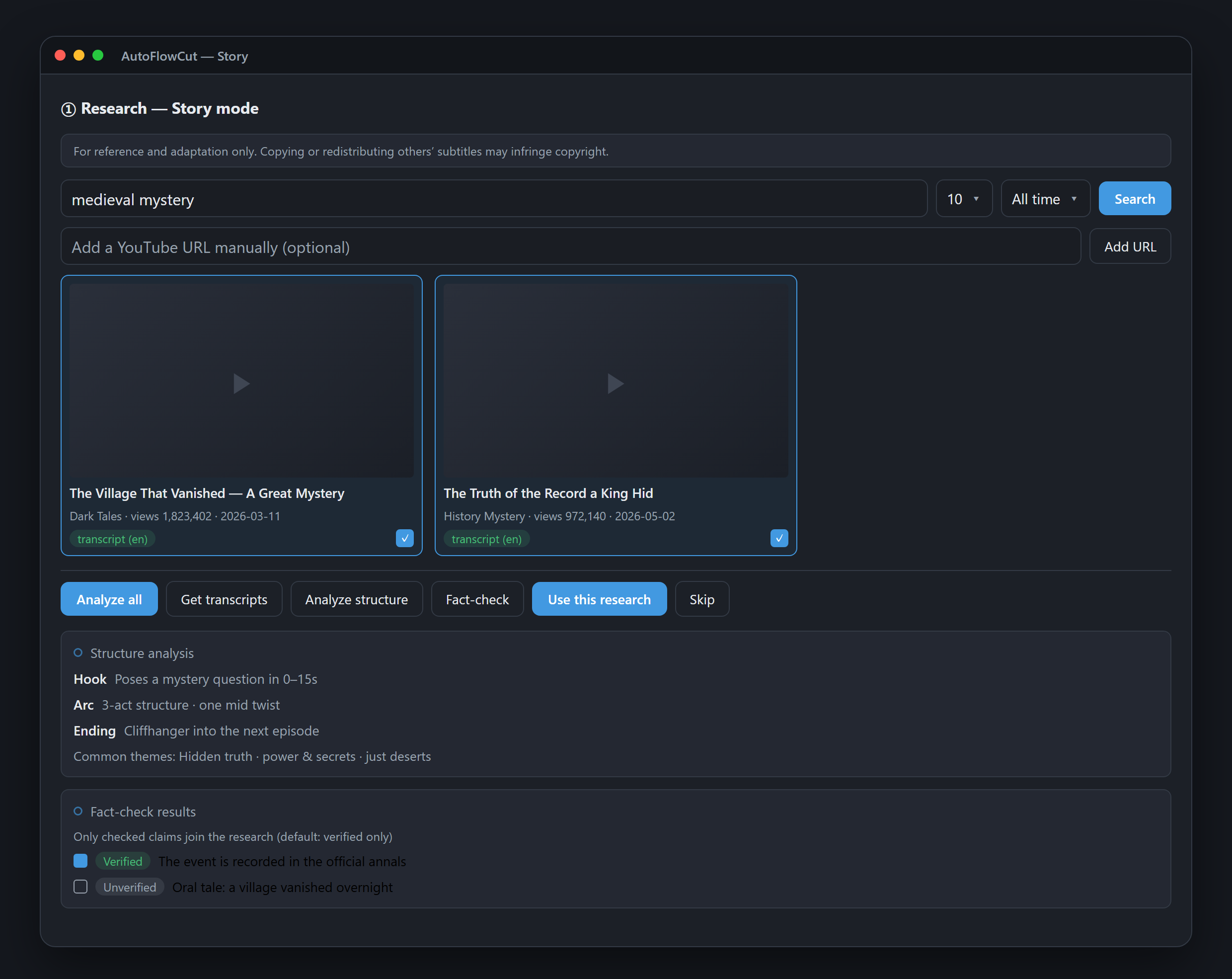The width and height of the screenshot is (1232, 979).
Task: Open the result count dropdown showing 10
Action: [x=964, y=199]
